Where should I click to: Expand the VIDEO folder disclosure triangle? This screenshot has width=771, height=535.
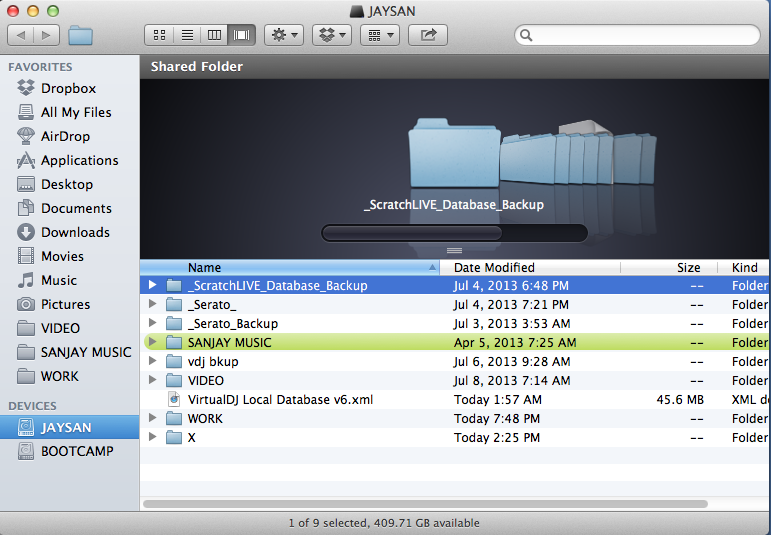coord(153,381)
